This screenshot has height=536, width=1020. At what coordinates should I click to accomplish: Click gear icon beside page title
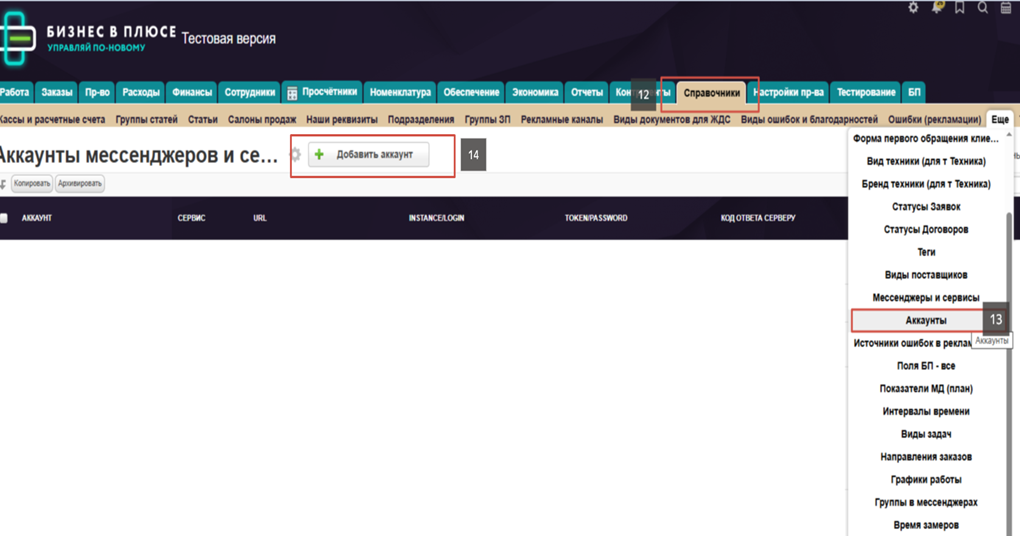click(295, 155)
